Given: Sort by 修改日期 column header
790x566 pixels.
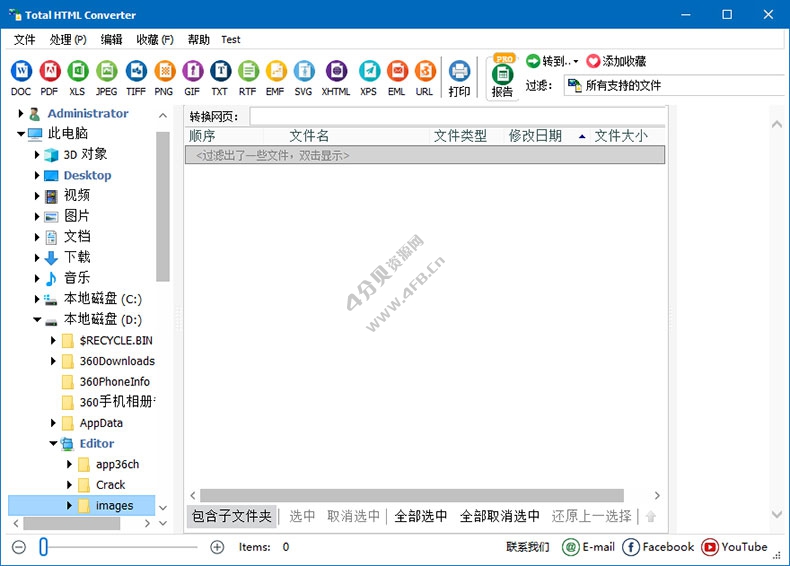Looking at the screenshot, I should (x=535, y=136).
